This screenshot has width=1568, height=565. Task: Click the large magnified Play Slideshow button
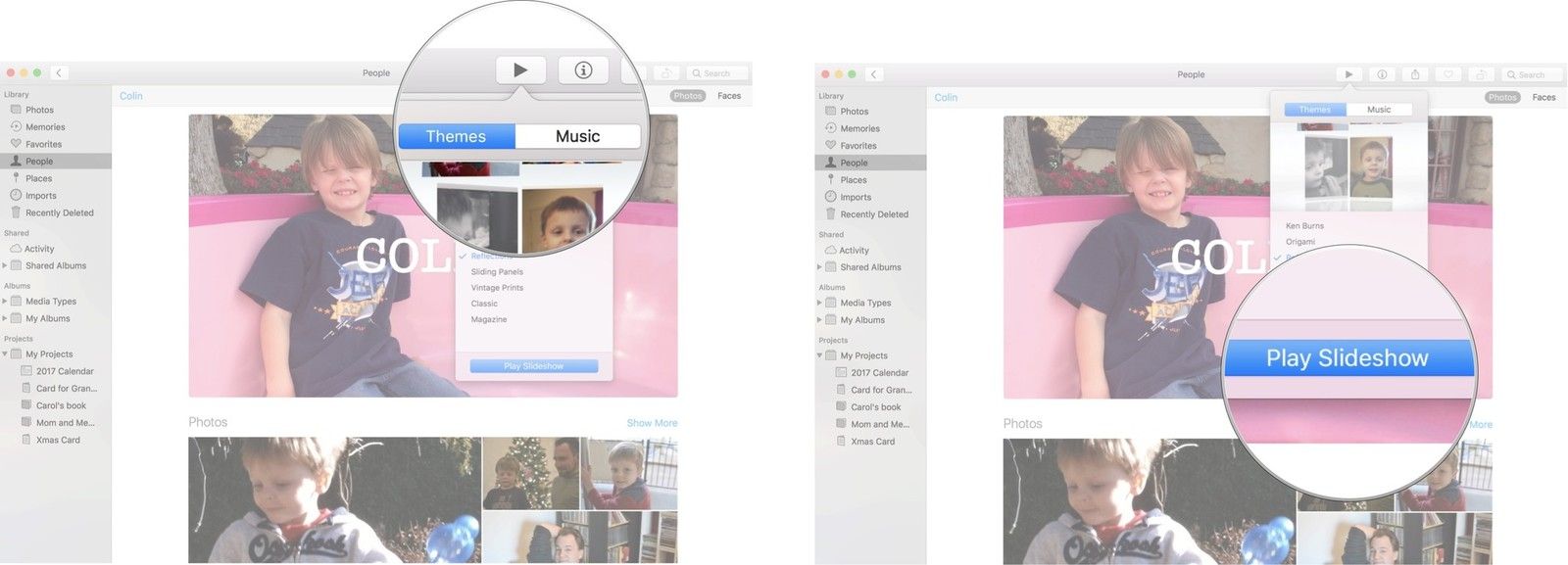tap(1347, 358)
